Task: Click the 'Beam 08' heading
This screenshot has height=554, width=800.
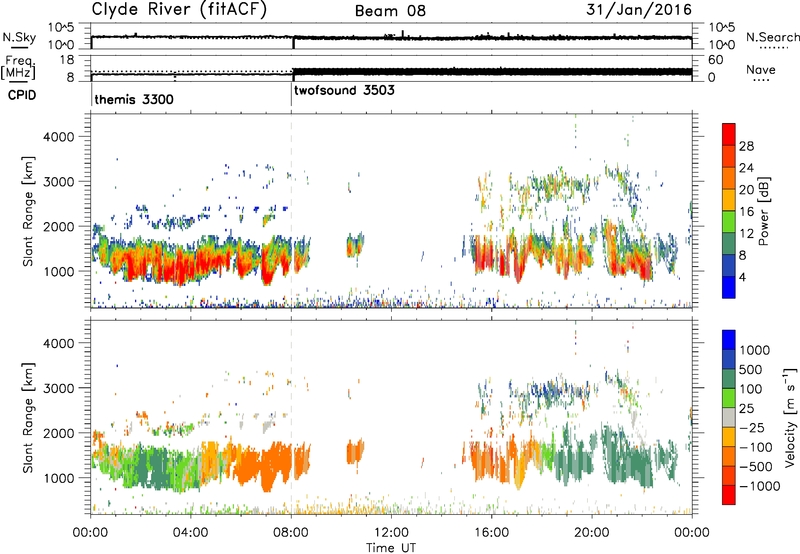Action: coord(390,11)
